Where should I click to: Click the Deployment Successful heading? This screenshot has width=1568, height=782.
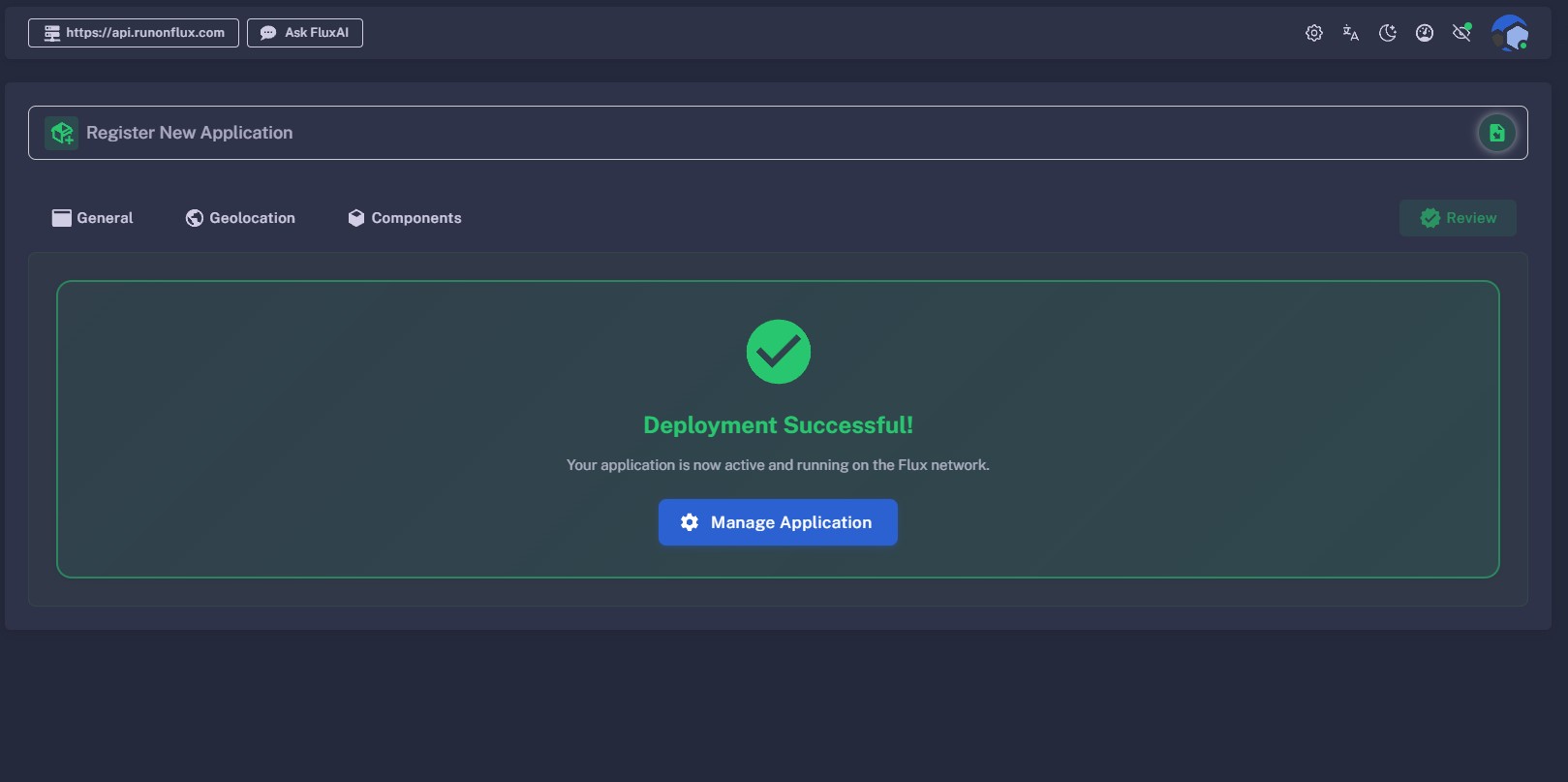pos(778,425)
